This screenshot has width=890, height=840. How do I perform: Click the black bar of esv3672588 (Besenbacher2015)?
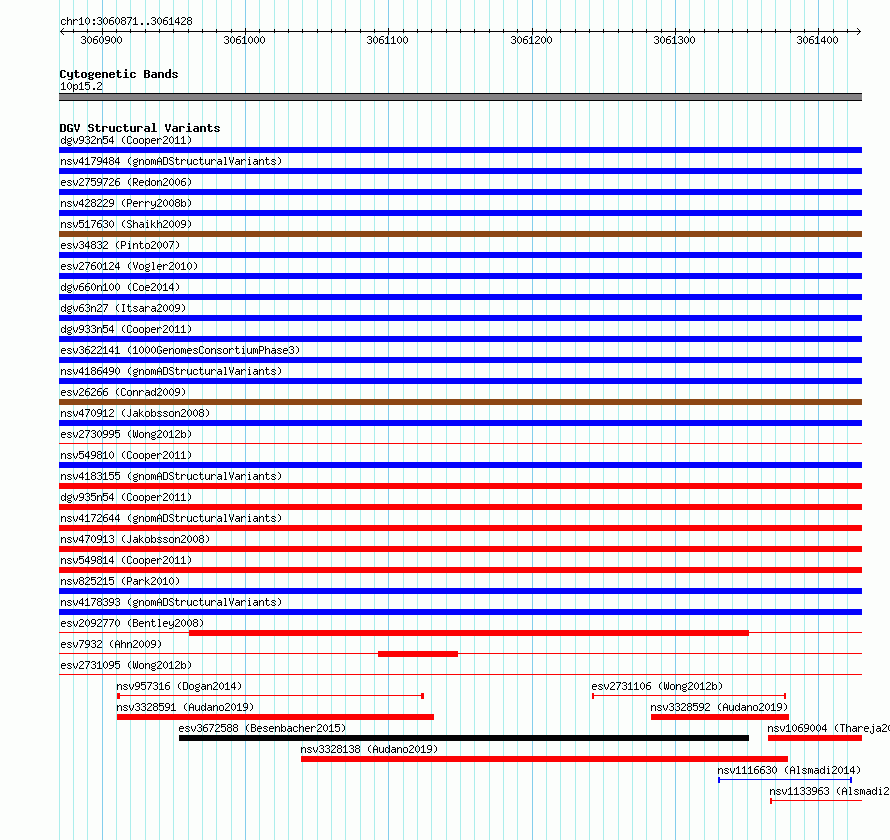464,738
